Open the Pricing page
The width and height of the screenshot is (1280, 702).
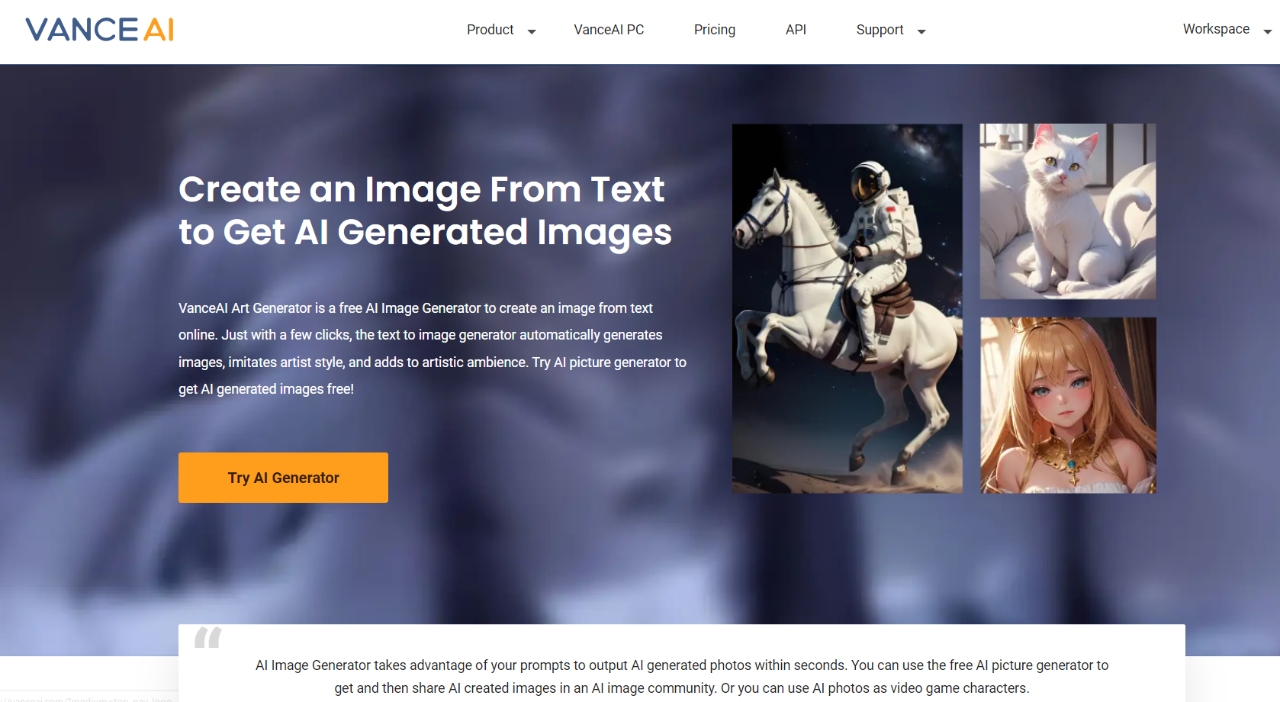pyautogui.click(x=715, y=30)
